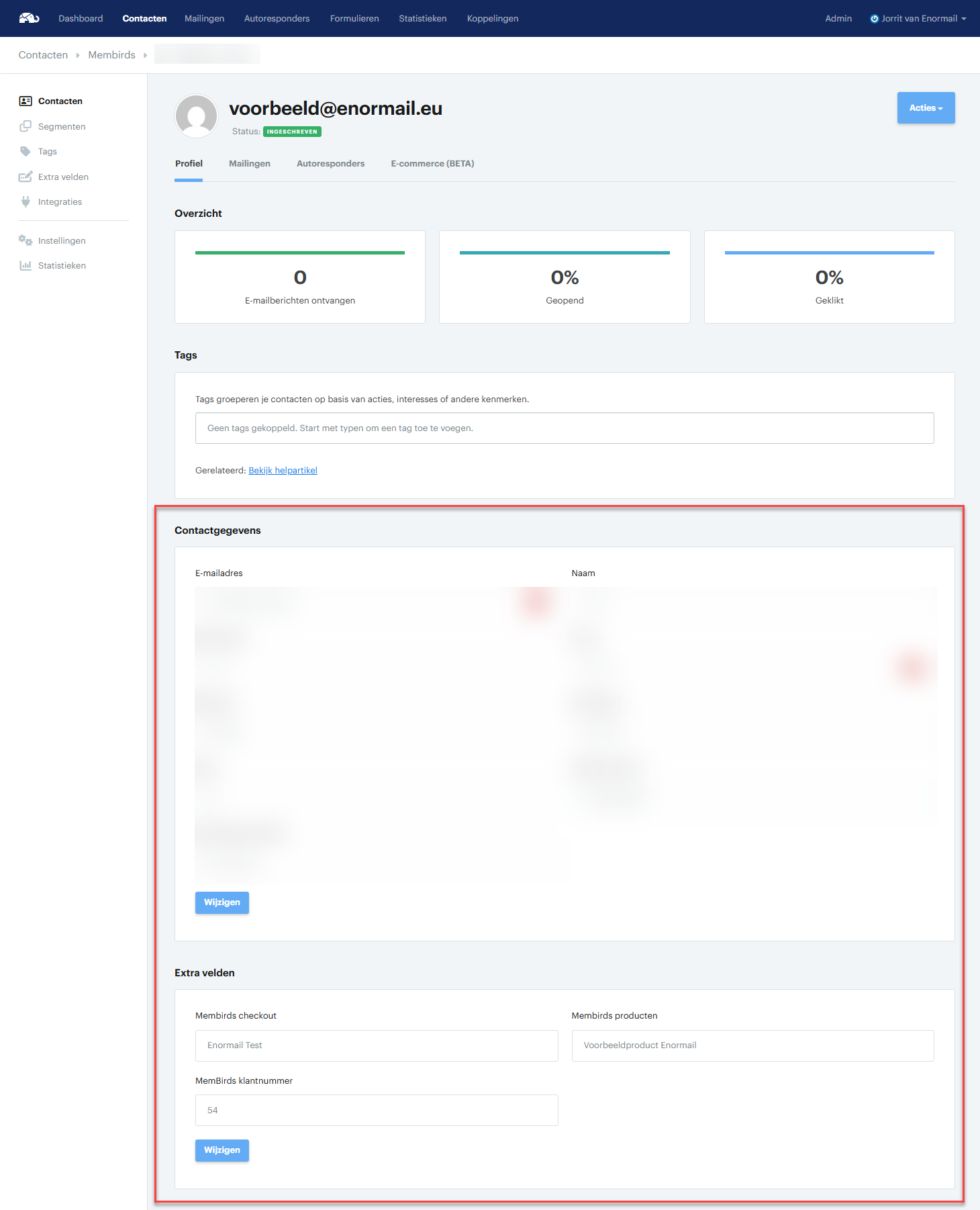Click the Enormail rhino logo
Screen dimensions: 980x1210
29,18
